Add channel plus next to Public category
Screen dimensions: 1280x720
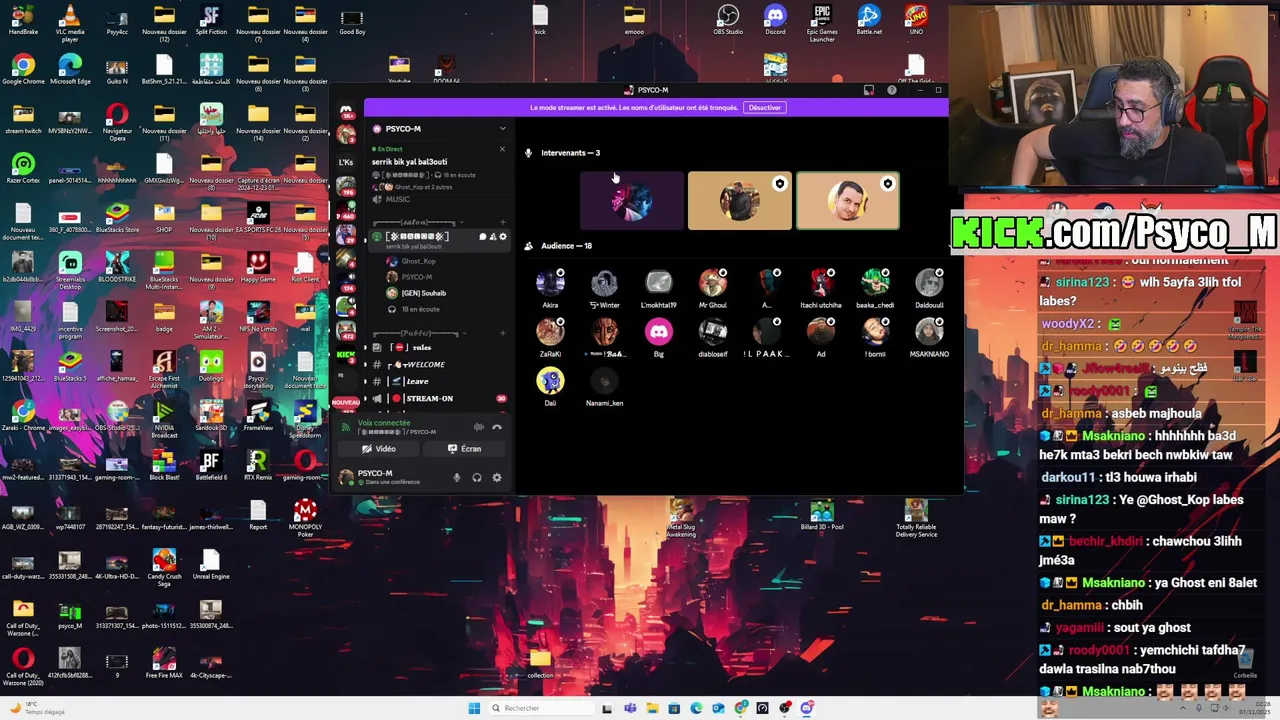(503, 333)
